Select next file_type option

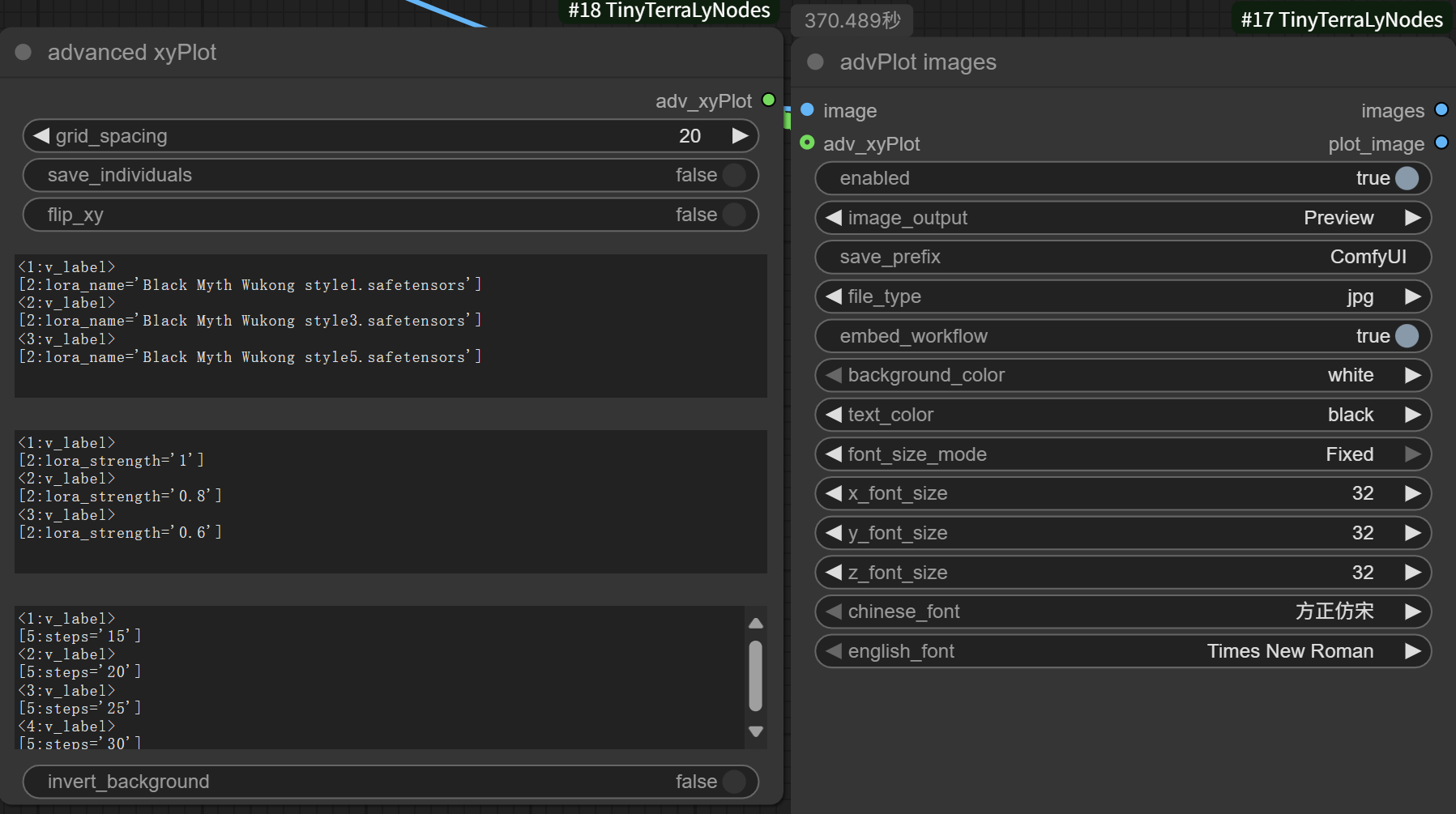1413,296
